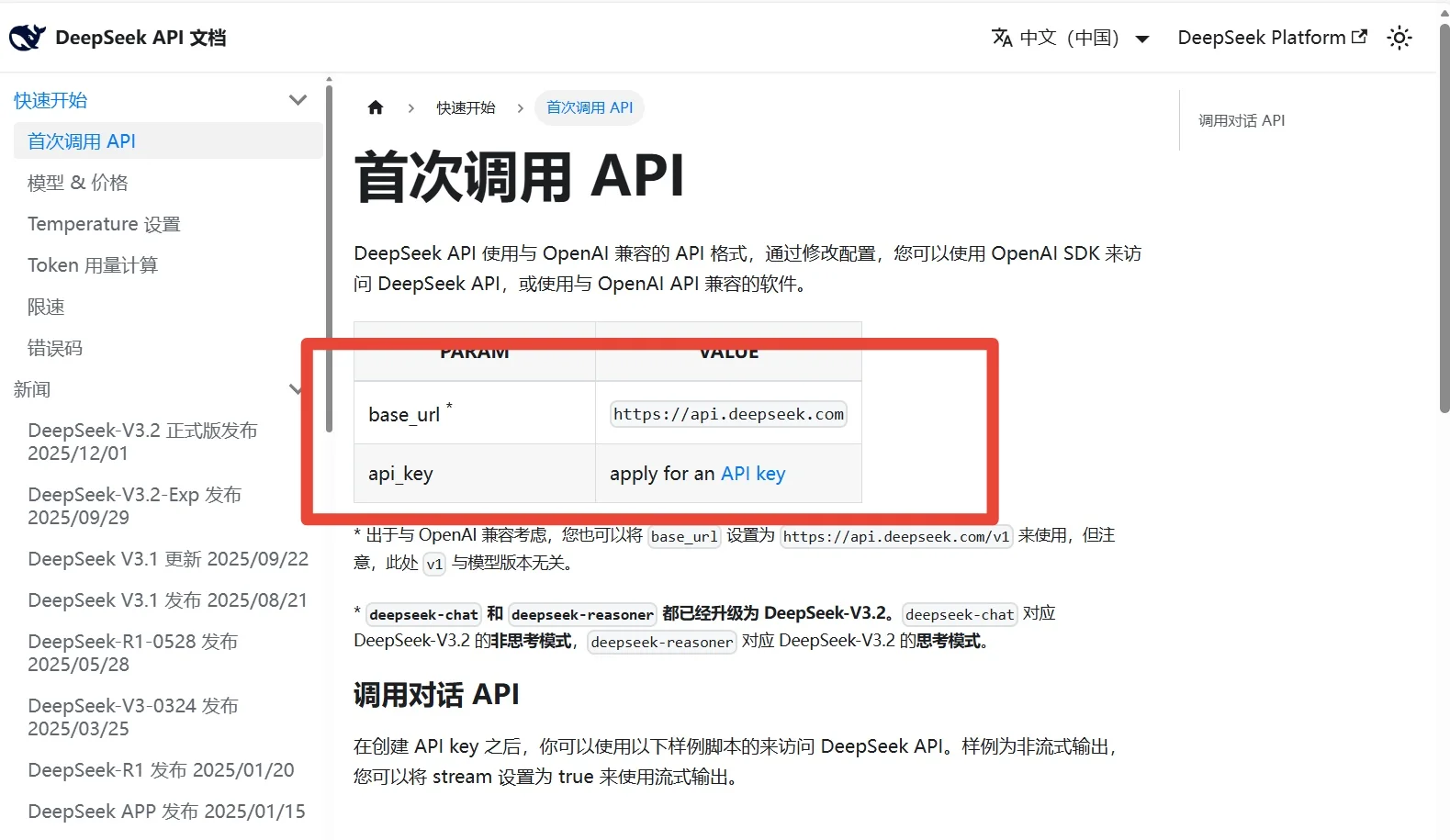Toggle the light/dark theme sun icon
The image size is (1450, 840).
pos(1399,38)
